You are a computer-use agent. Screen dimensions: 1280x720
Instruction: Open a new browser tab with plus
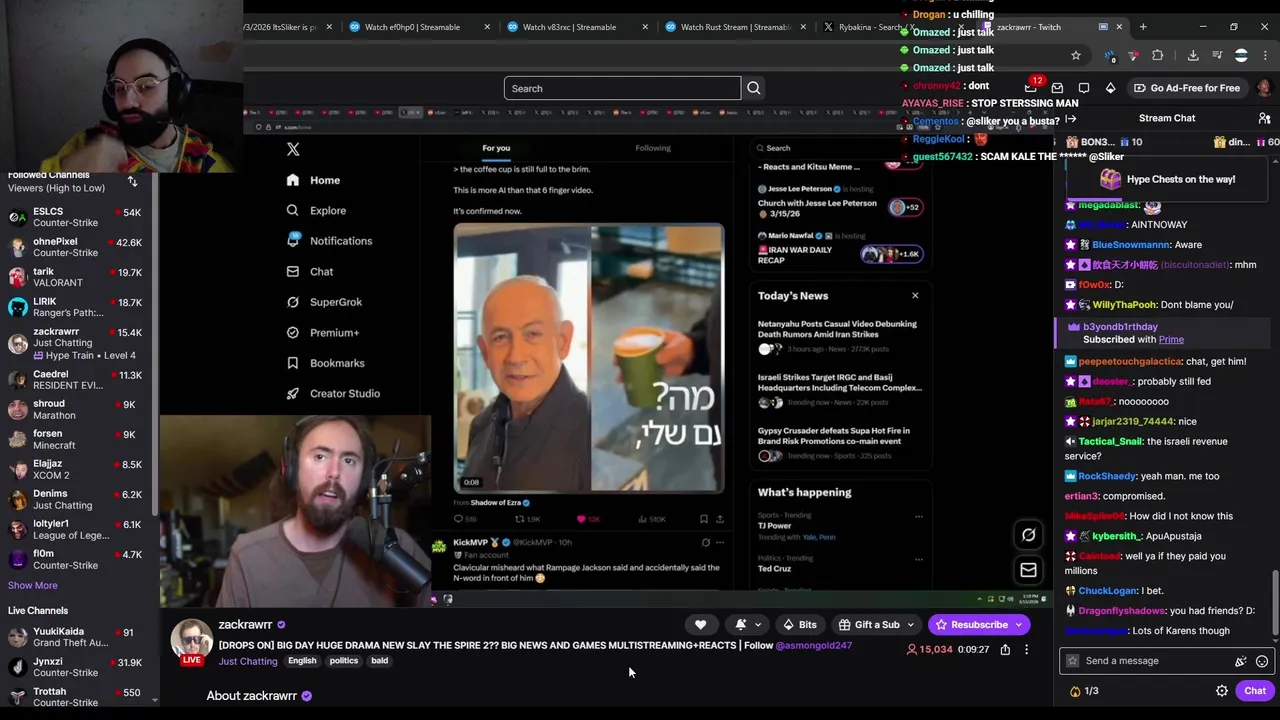1143,27
